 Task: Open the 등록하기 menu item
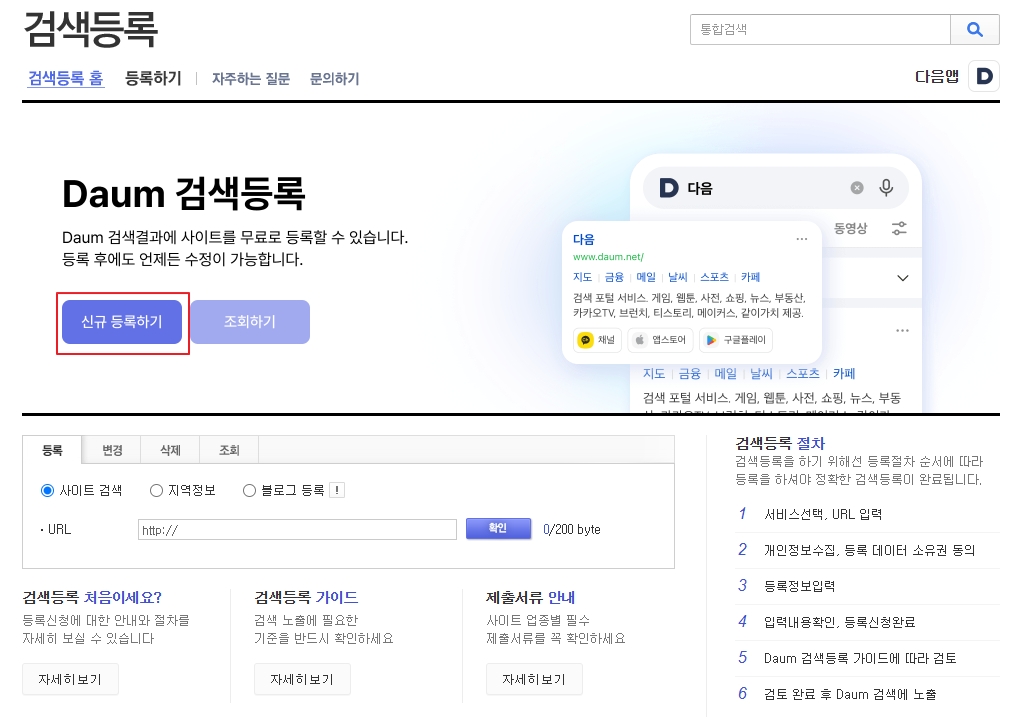point(153,78)
